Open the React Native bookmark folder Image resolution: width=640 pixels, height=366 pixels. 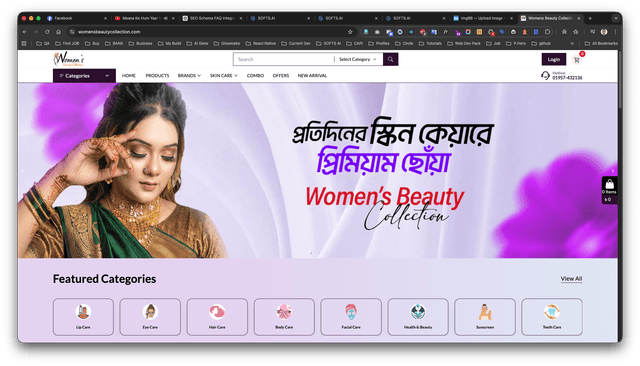pos(260,43)
